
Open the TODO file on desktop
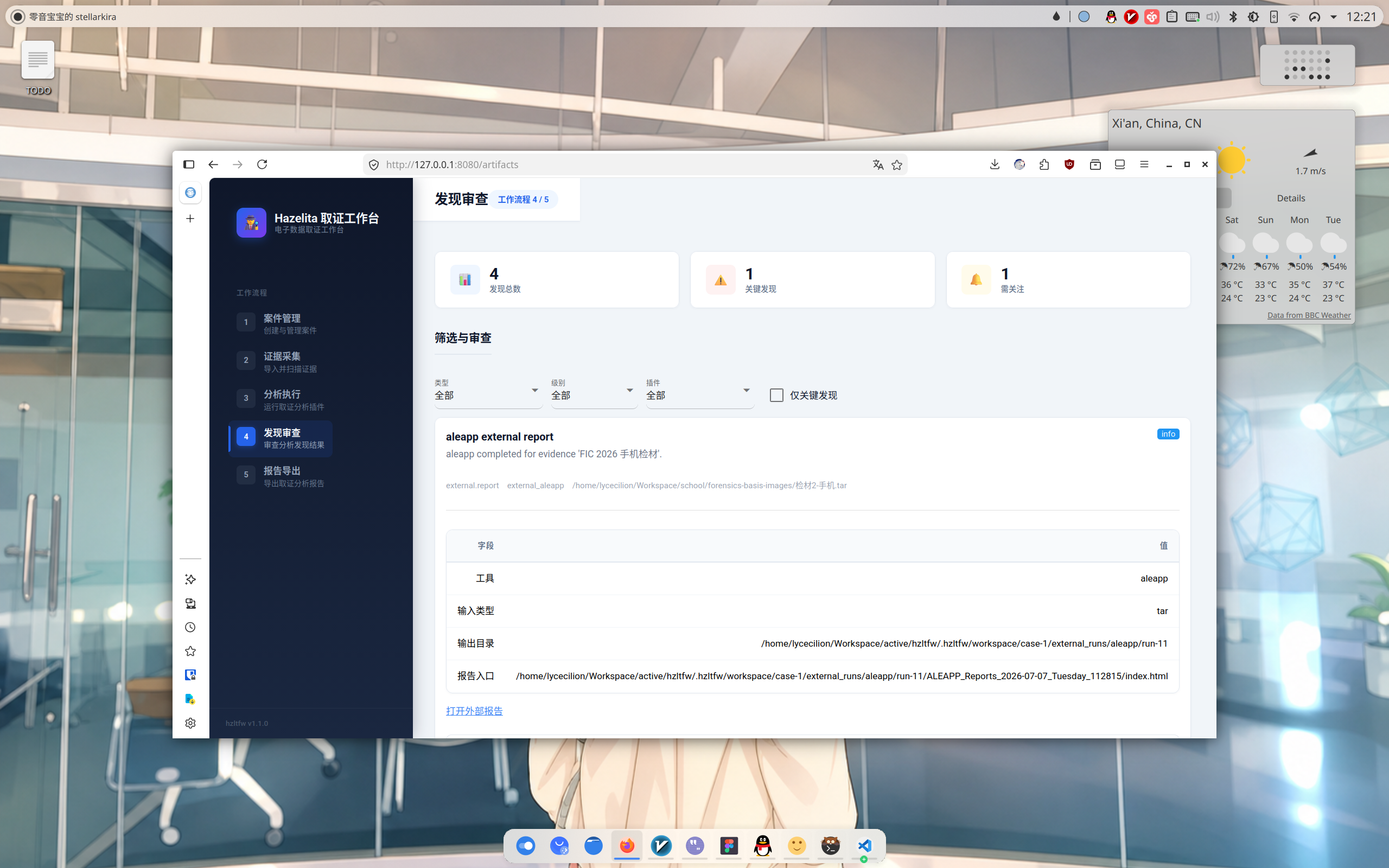click(x=38, y=68)
